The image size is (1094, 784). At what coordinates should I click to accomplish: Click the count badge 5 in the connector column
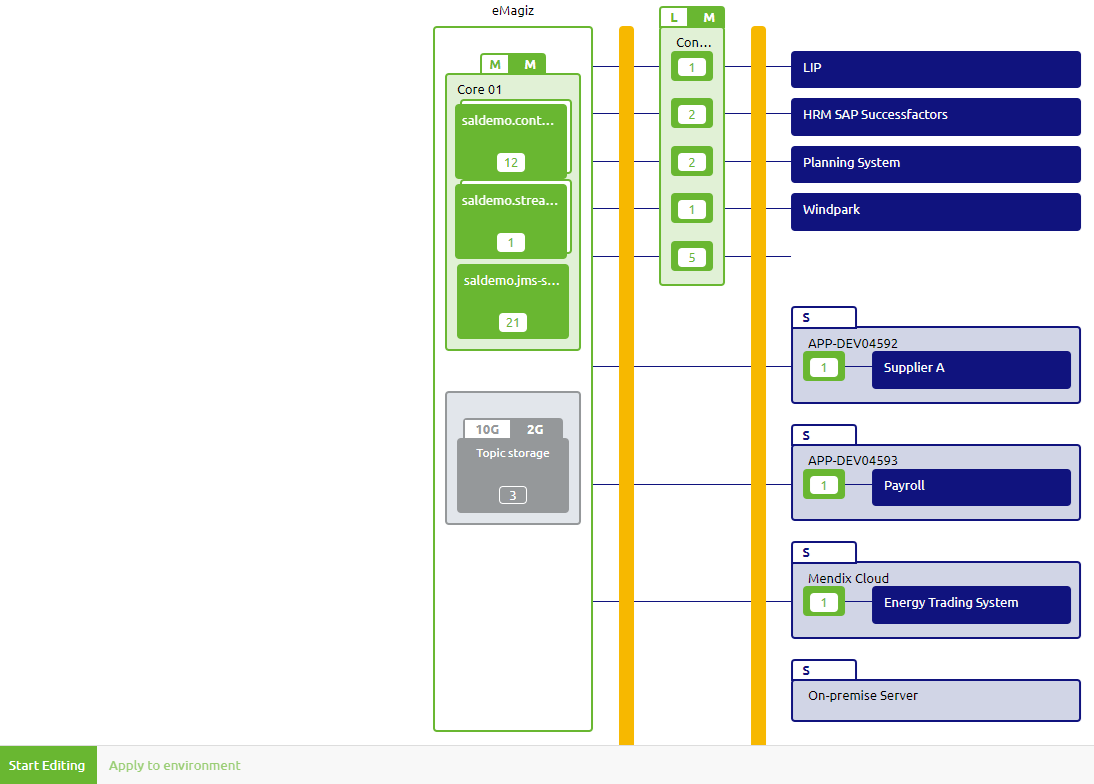tap(692, 256)
